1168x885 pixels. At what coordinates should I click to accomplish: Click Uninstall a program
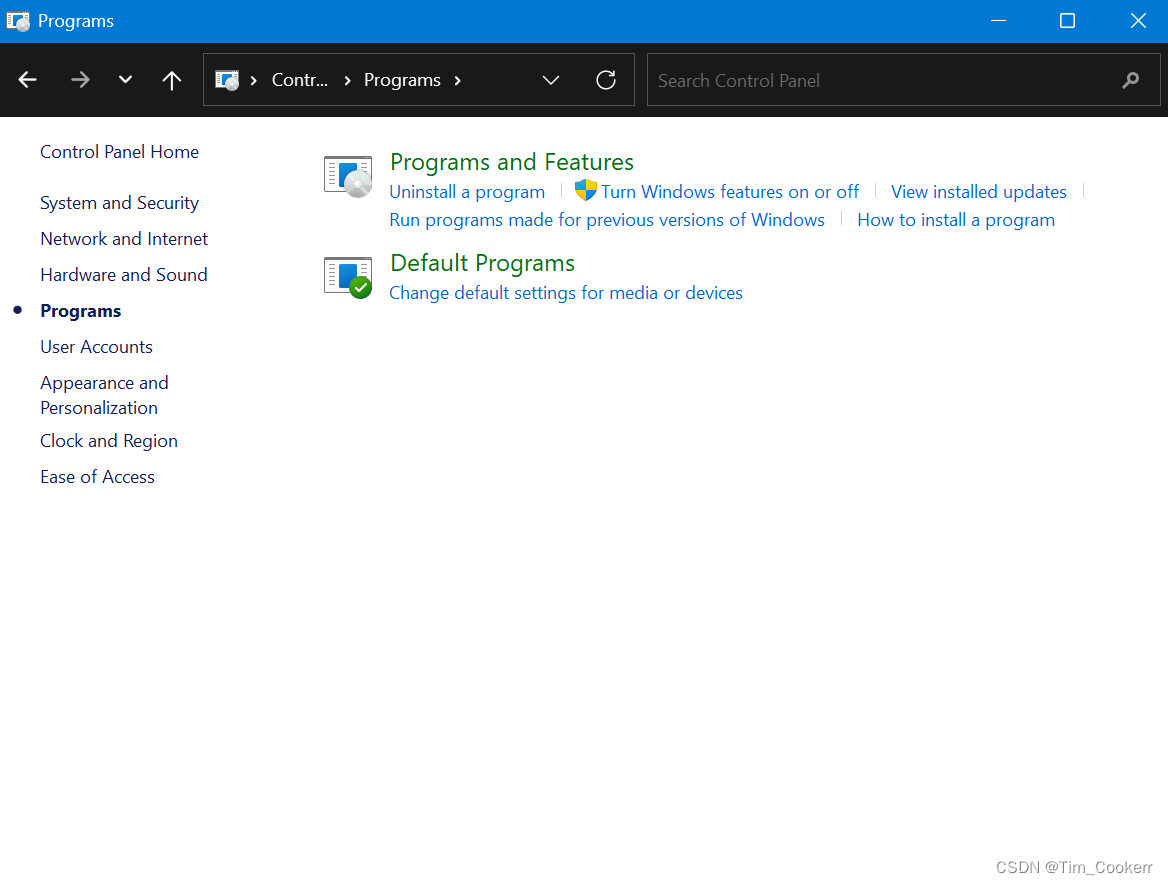[467, 192]
